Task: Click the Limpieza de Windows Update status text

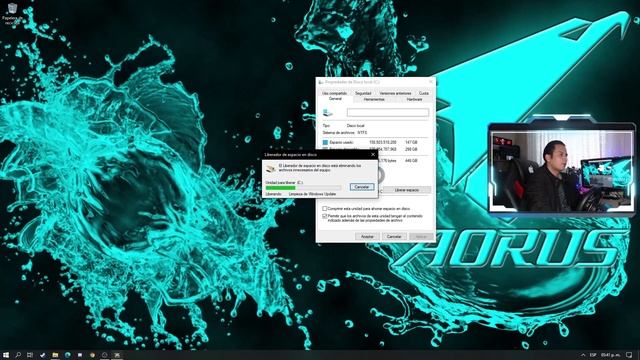Action: (x=312, y=194)
